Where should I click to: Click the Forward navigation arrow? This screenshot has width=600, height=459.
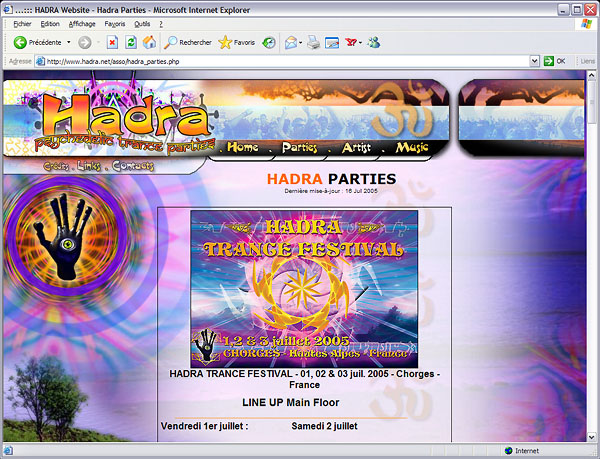point(85,42)
